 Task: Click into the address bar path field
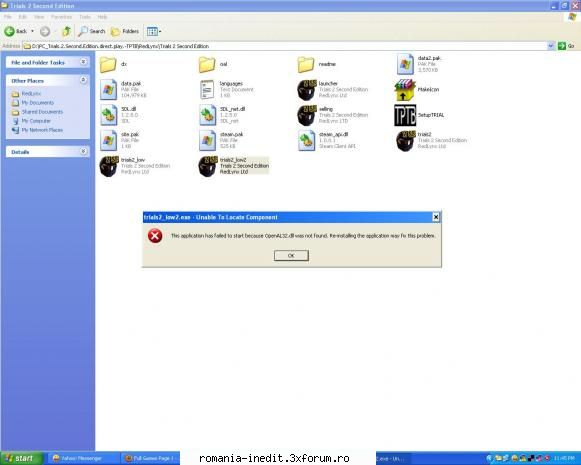[285, 46]
